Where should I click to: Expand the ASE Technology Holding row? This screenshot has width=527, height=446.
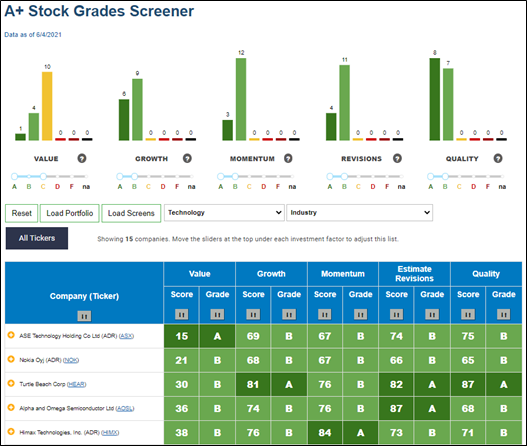pos(11,335)
